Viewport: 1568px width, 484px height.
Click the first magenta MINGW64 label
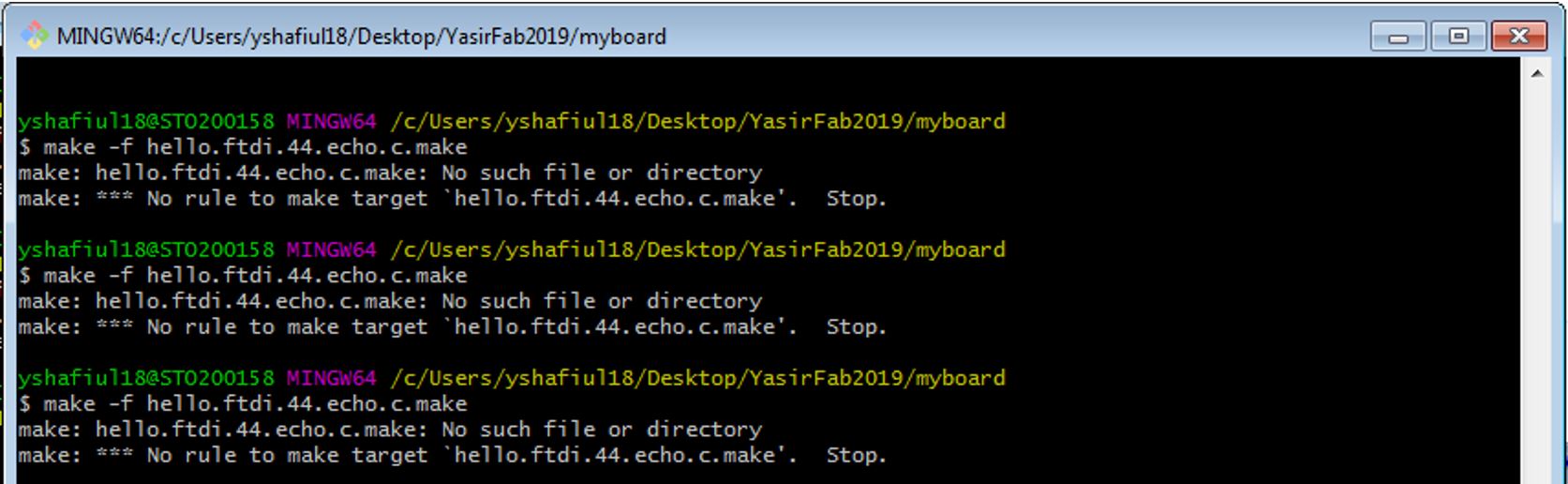click(x=331, y=121)
